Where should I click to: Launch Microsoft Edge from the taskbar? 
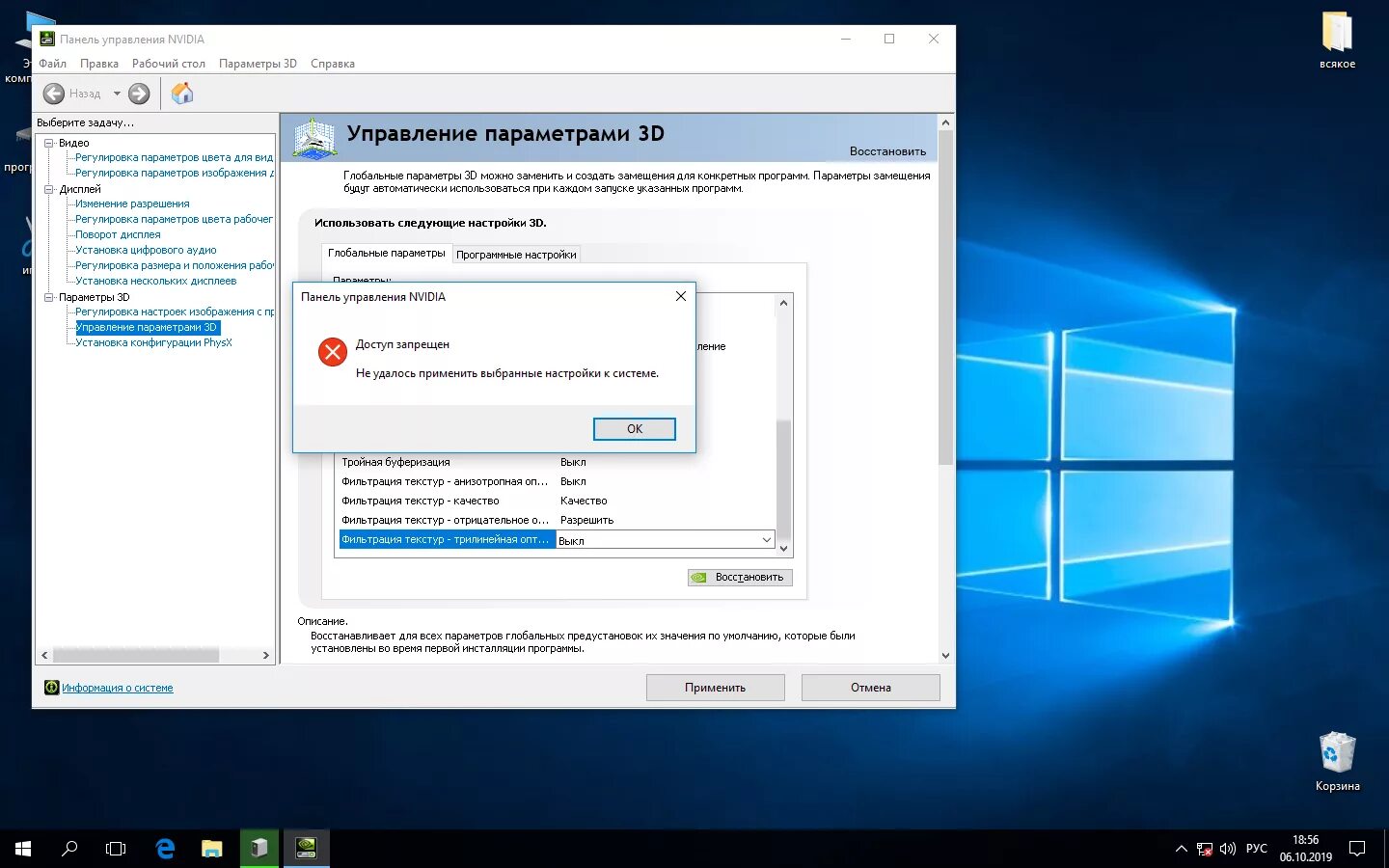click(x=165, y=849)
